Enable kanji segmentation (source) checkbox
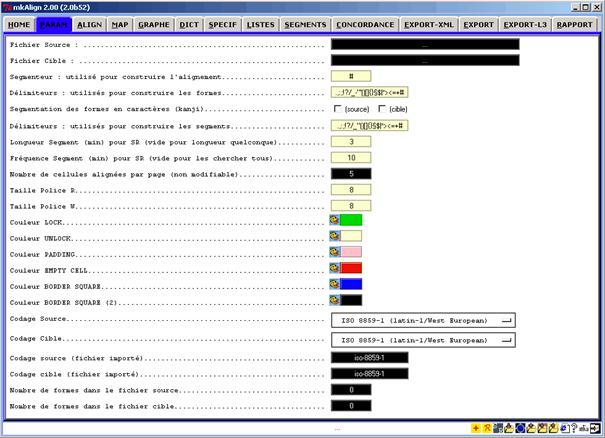 [x=338, y=109]
